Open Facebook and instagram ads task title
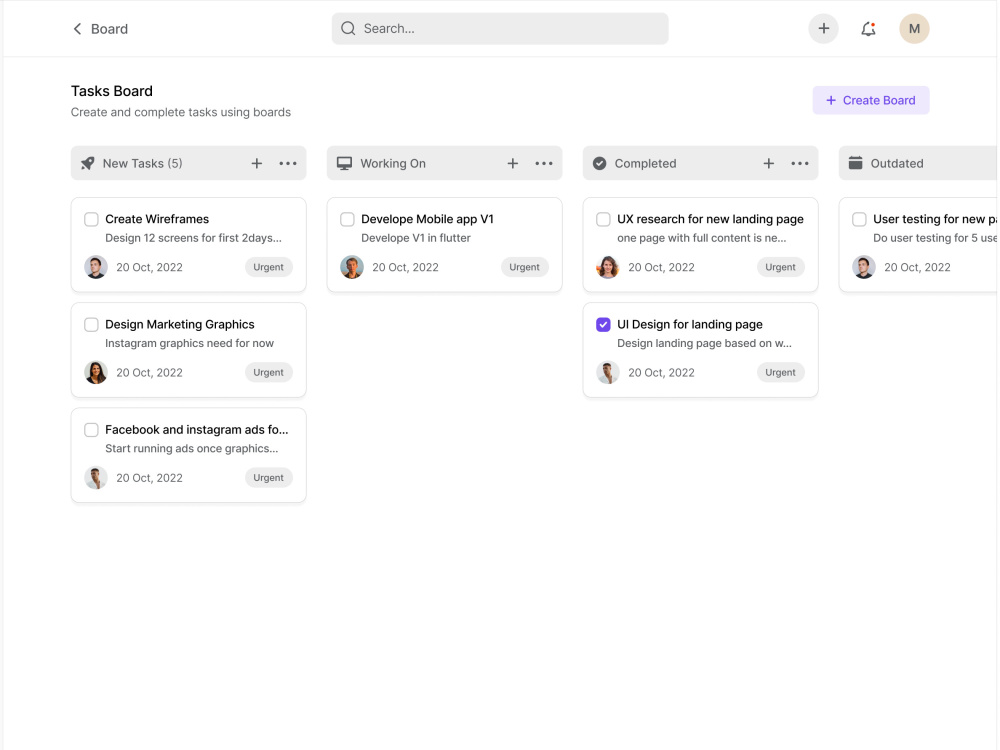 pos(196,429)
